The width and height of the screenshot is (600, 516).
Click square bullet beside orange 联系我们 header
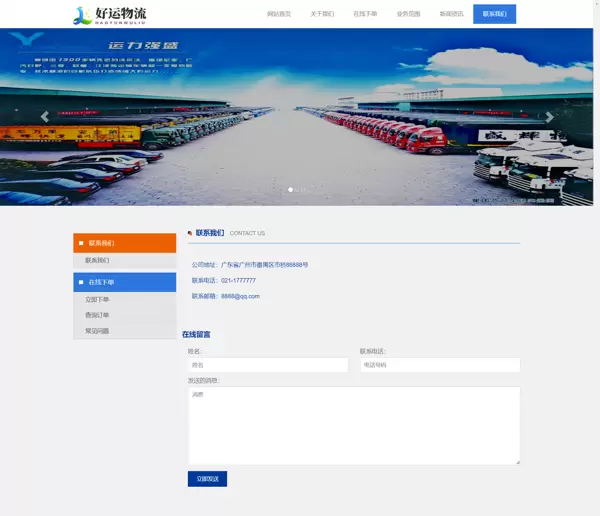tap(81, 243)
